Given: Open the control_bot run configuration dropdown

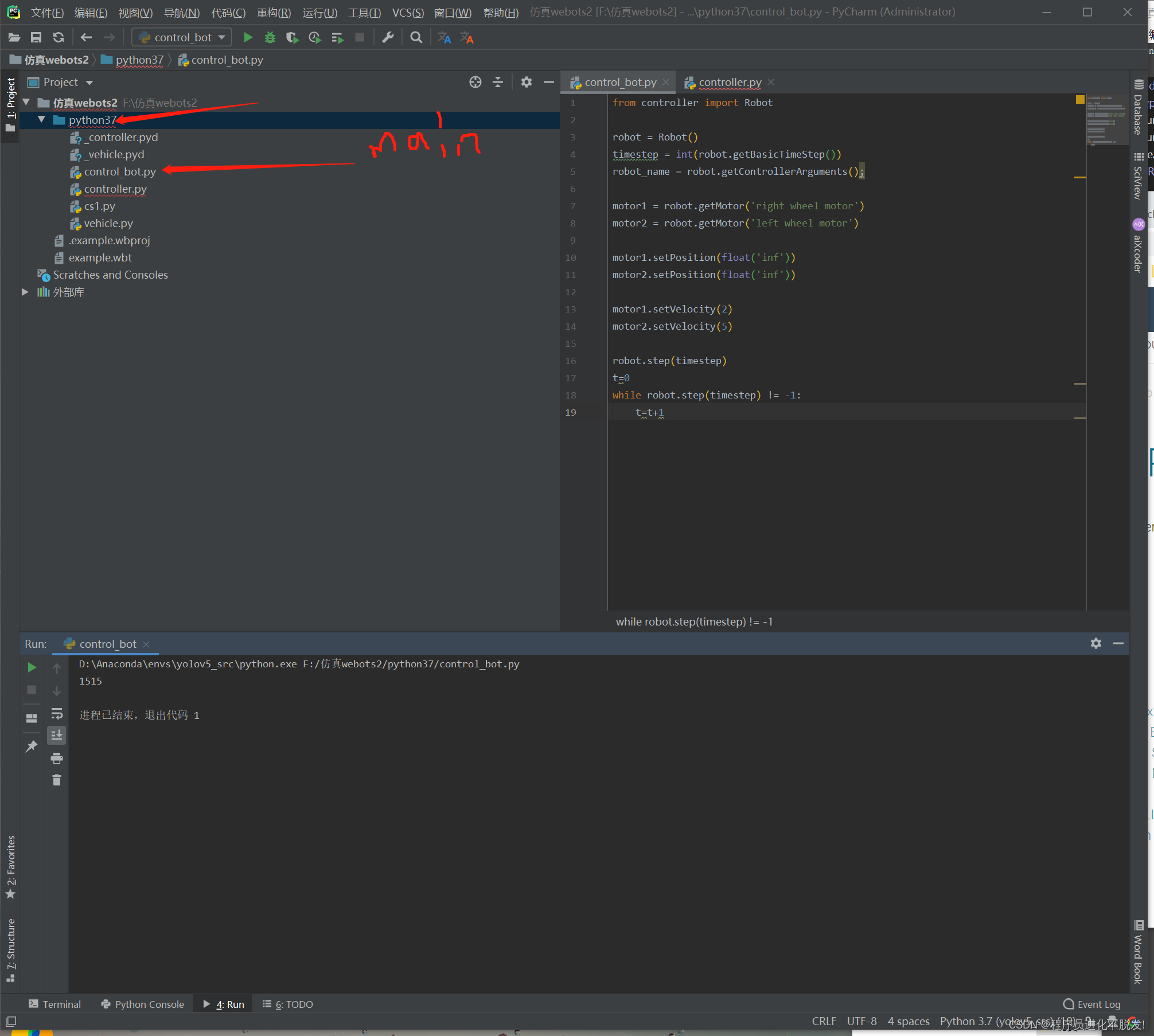Looking at the screenshot, I should (x=182, y=38).
